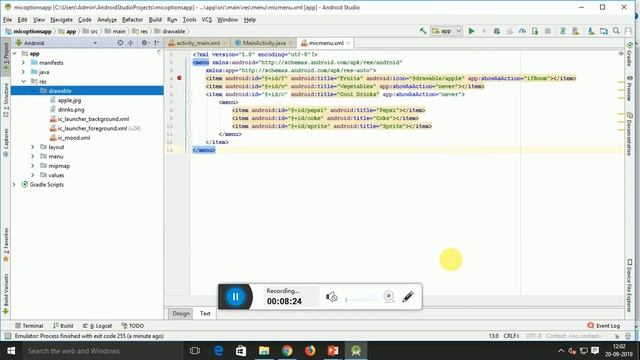The height and width of the screenshot is (360, 640).
Task: Open the Logcat tool window
Action: tap(97, 326)
